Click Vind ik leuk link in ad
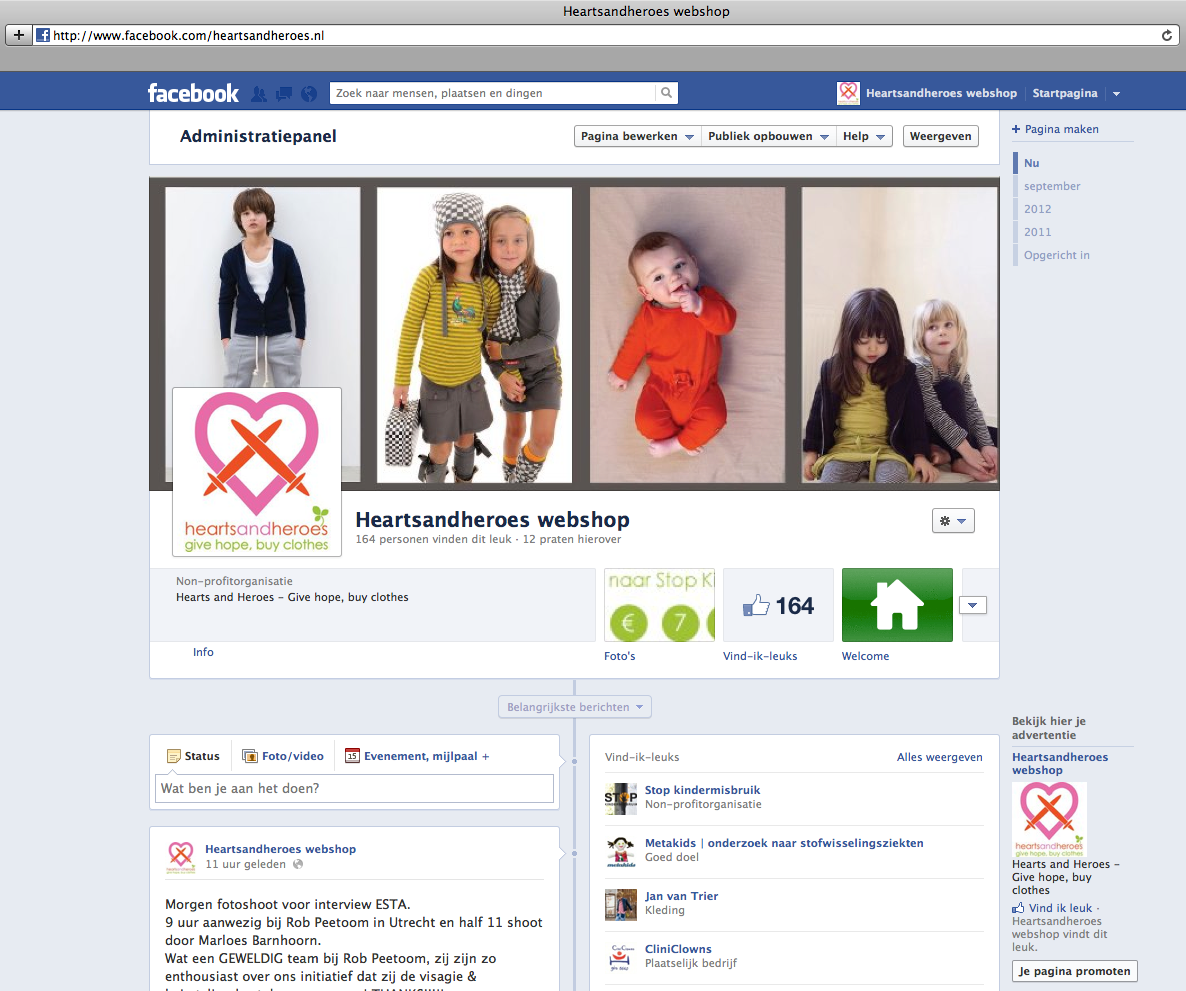This screenshot has height=991, width=1186. (1060, 908)
